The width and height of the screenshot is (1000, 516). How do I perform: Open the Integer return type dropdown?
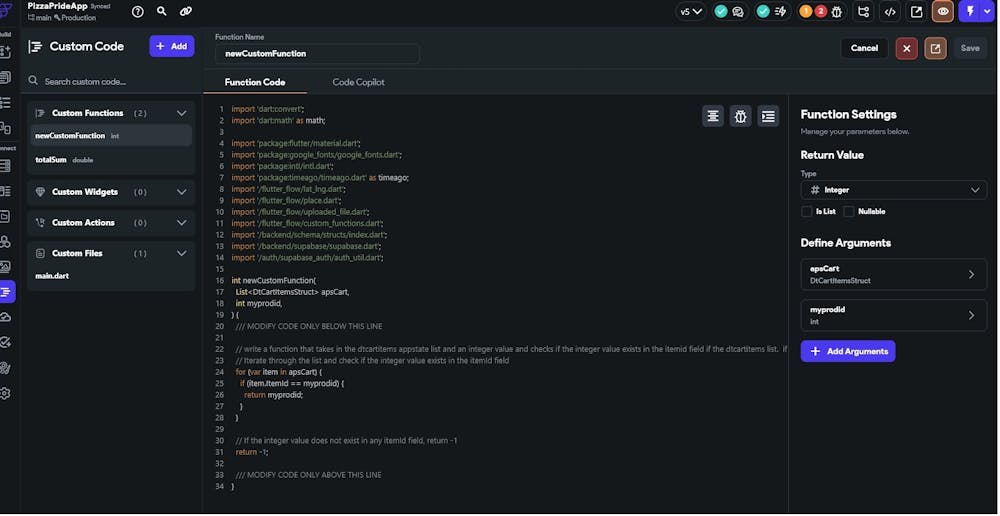pyautogui.click(x=893, y=190)
